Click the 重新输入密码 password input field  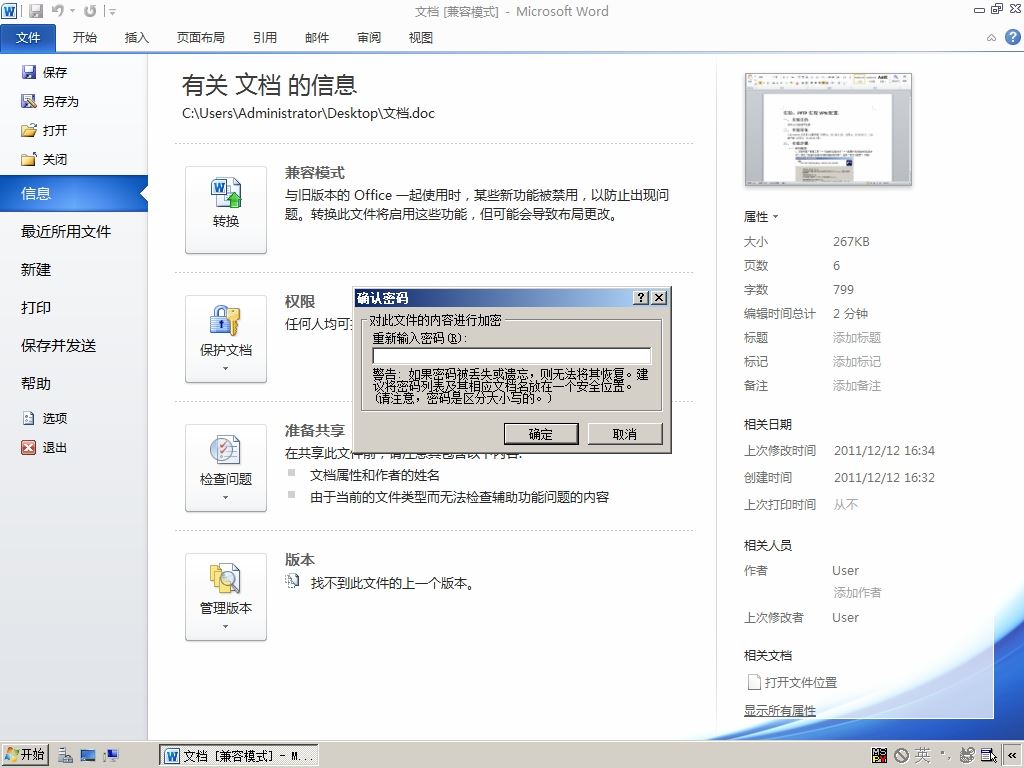pos(511,356)
